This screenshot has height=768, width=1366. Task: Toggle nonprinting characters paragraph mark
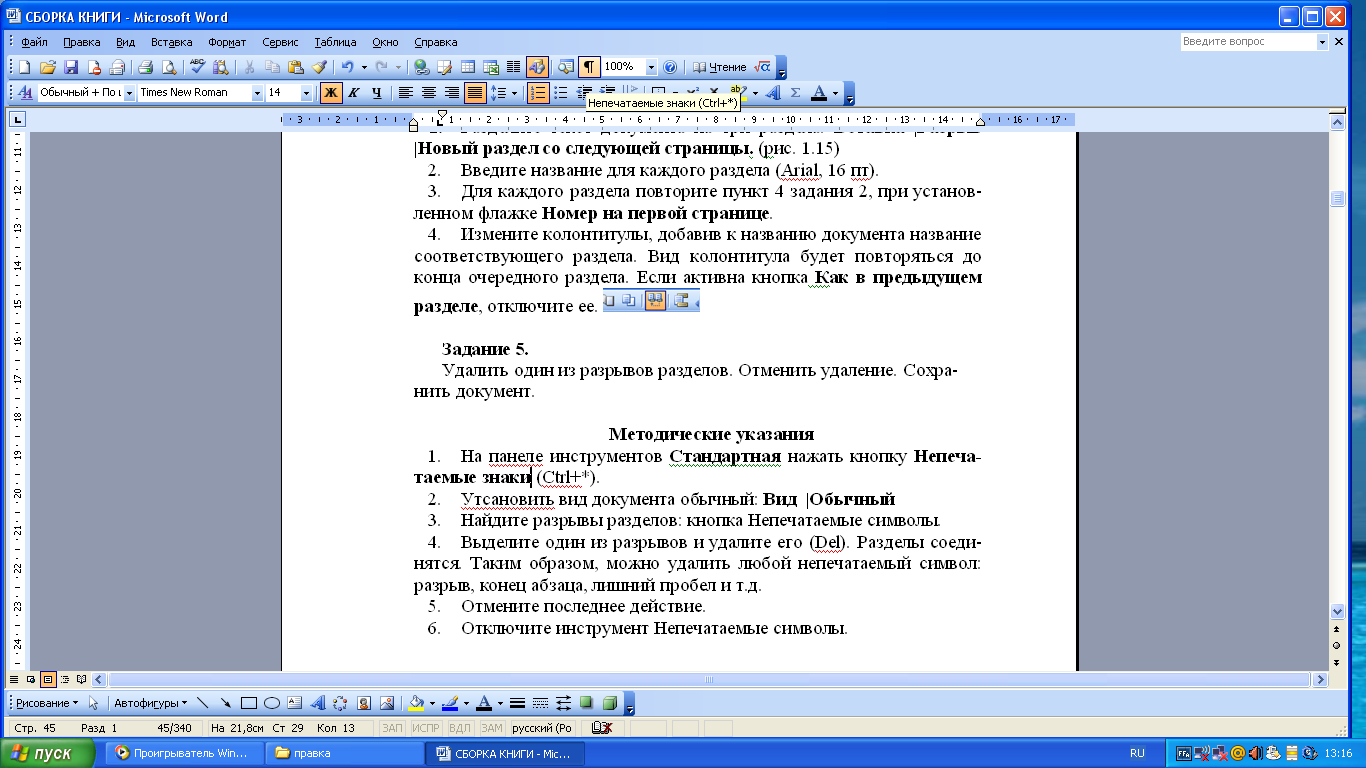pos(590,67)
